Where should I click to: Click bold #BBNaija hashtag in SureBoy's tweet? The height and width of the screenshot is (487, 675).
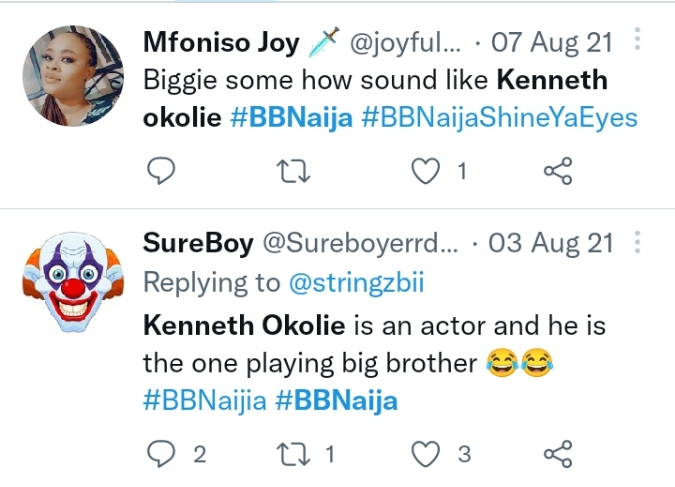336,401
